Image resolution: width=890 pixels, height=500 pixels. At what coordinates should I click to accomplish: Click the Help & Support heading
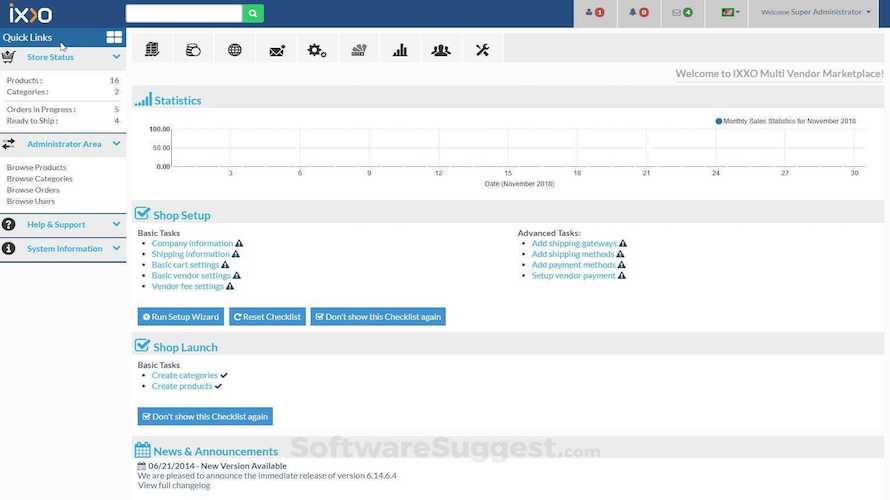click(x=56, y=224)
